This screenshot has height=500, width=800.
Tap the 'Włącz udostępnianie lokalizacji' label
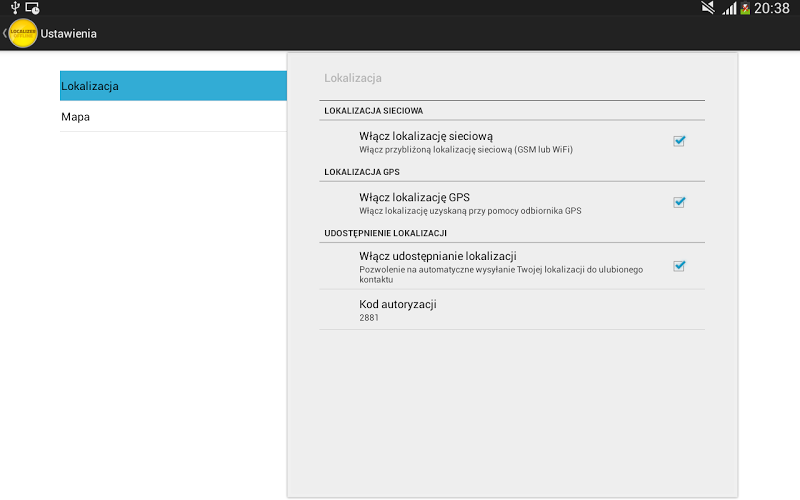(438, 256)
